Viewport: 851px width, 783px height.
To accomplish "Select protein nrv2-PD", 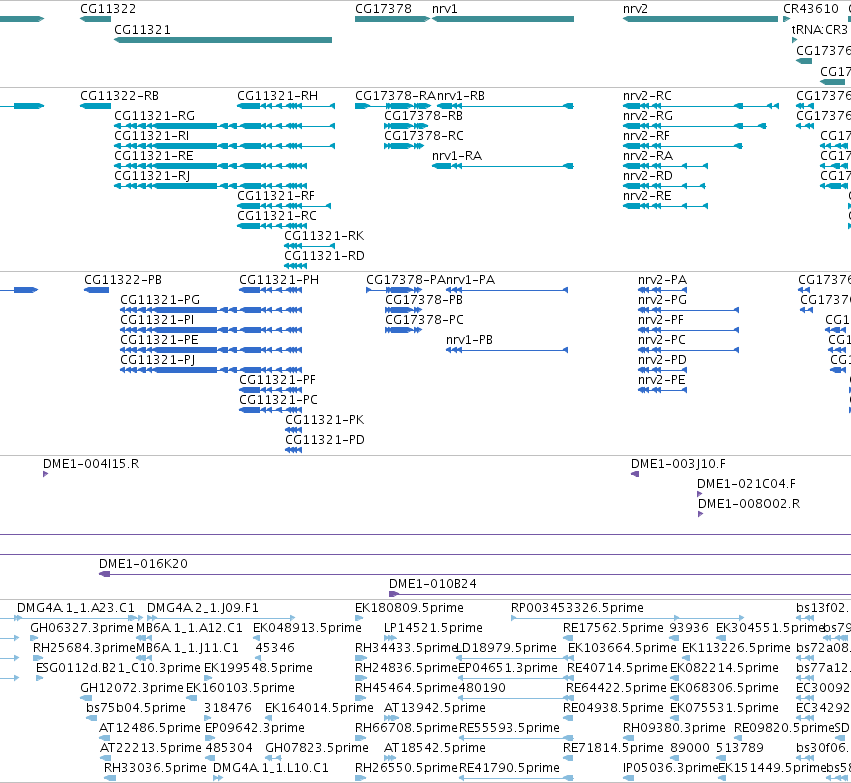I will coord(663,370).
